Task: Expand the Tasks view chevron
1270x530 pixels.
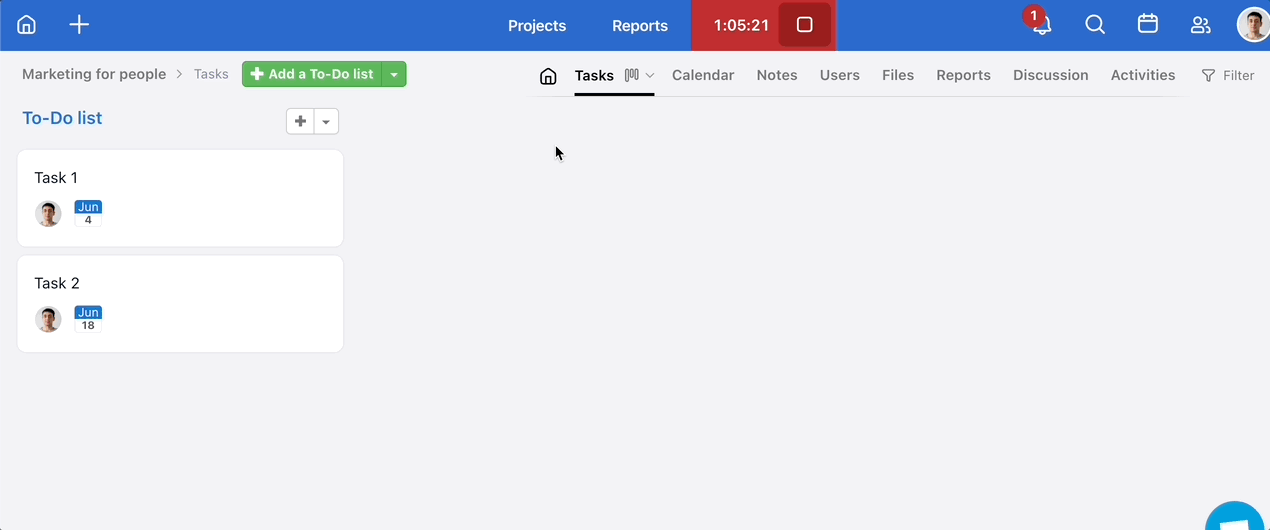Action: (x=650, y=75)
